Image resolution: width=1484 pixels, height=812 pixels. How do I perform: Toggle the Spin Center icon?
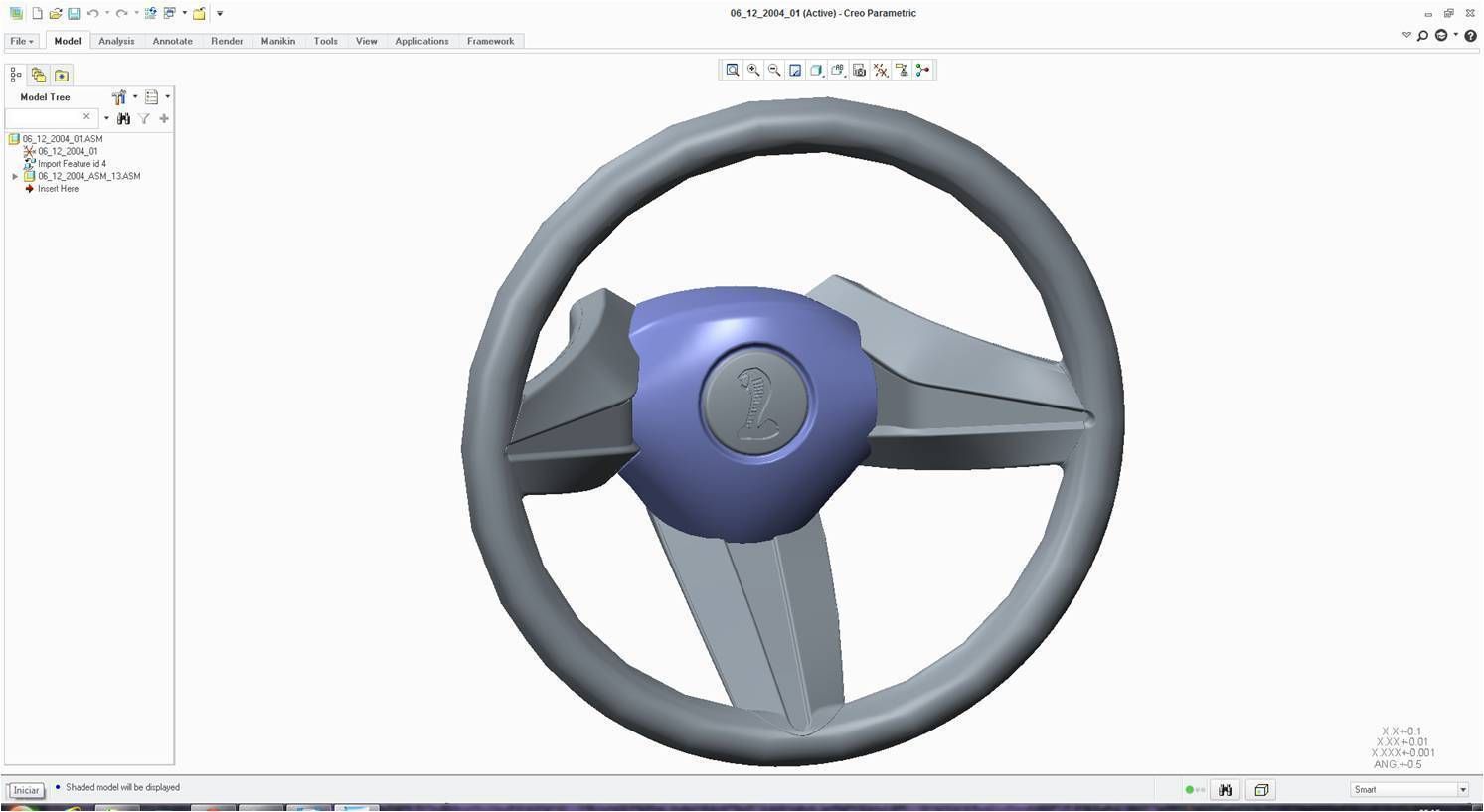(x=923, y=70)
